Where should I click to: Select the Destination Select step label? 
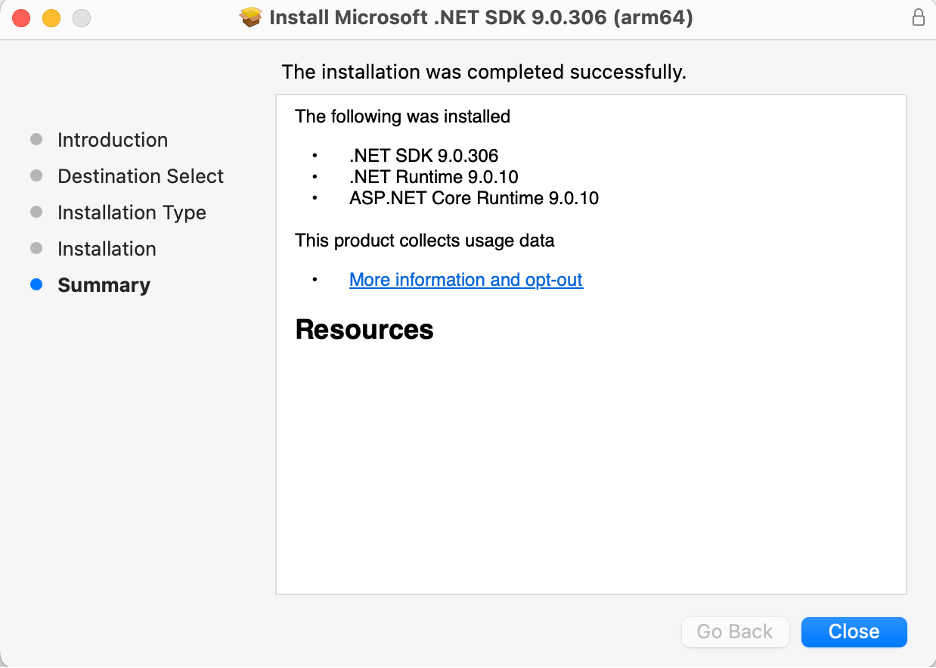140,176
